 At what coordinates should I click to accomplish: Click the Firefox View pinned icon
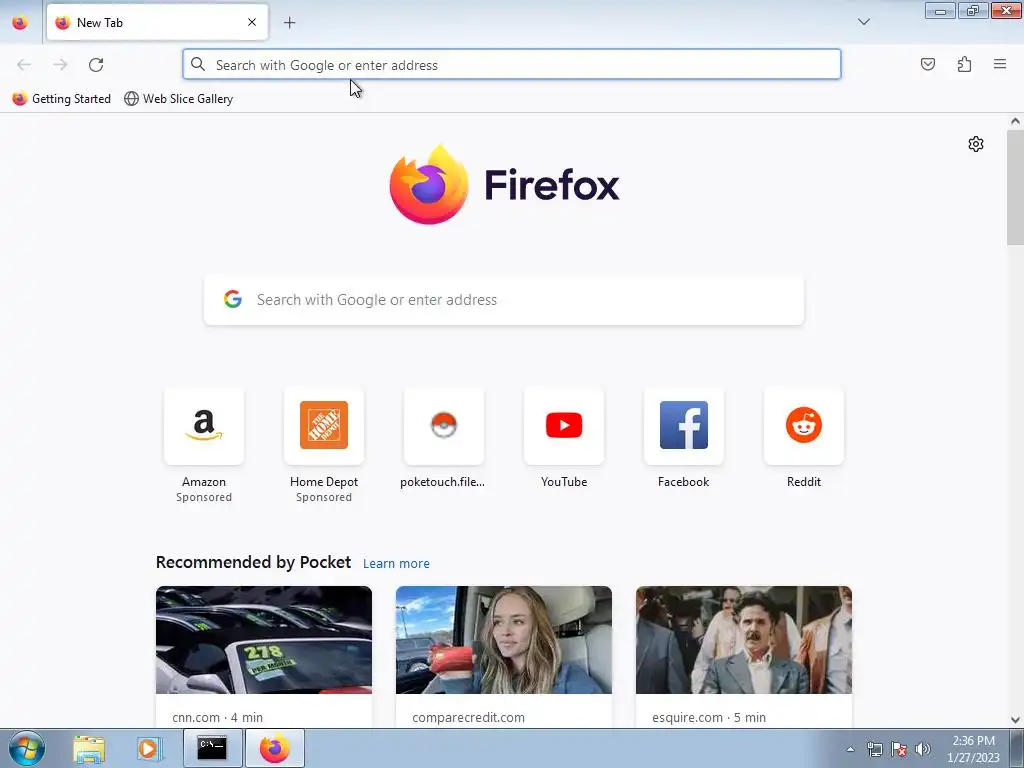coord(20,22)
